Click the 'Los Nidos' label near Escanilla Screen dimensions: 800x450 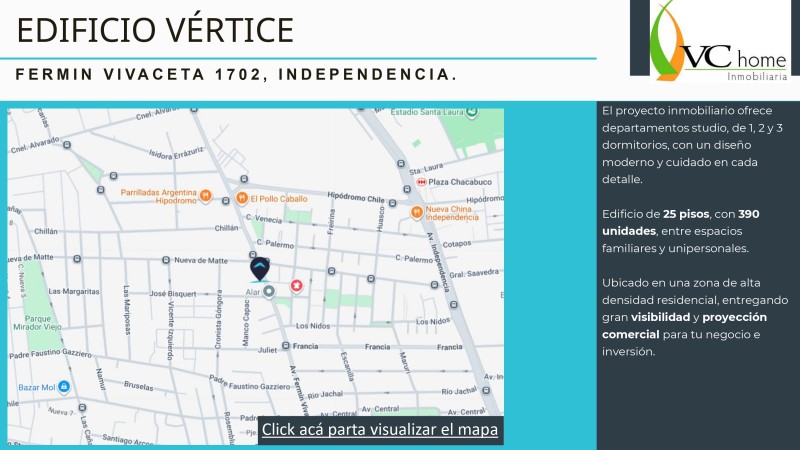[313, 326]
